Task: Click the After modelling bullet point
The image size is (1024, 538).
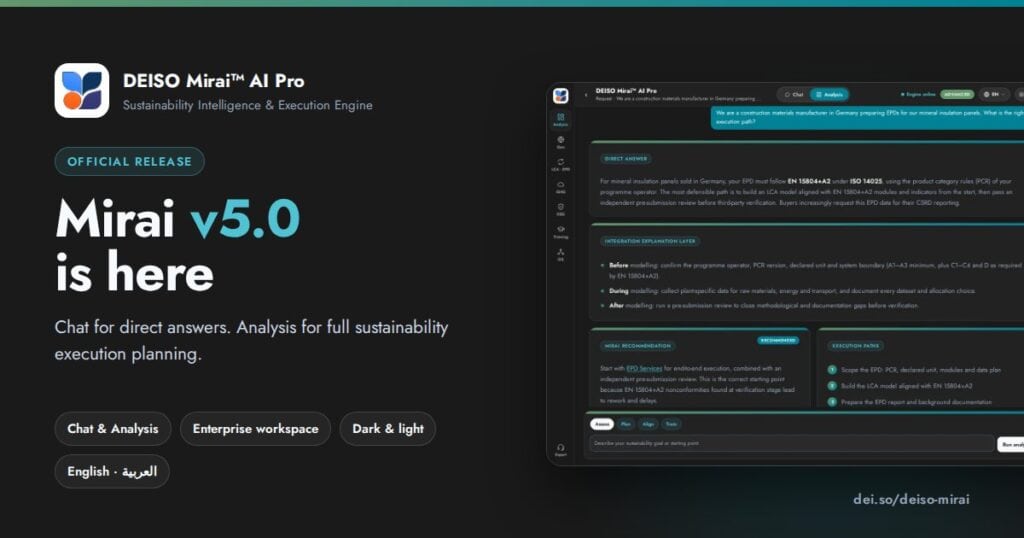Action: coord(760,306)
